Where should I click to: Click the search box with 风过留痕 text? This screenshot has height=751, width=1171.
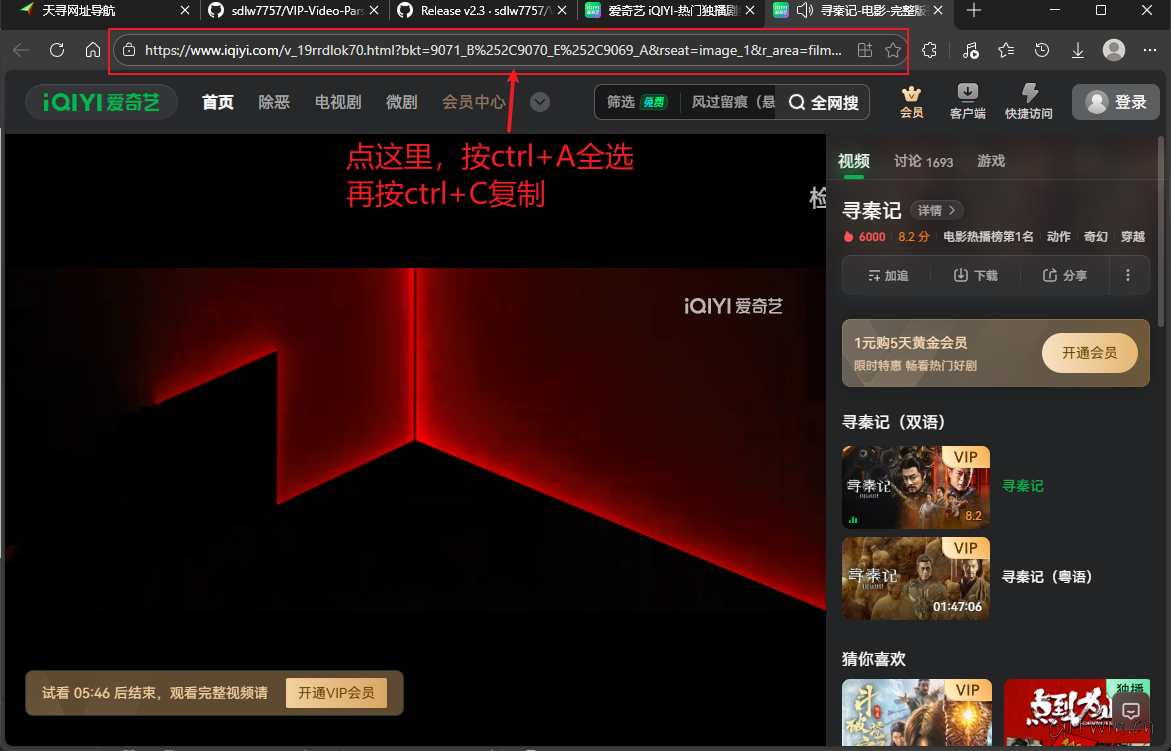point(732,102)
